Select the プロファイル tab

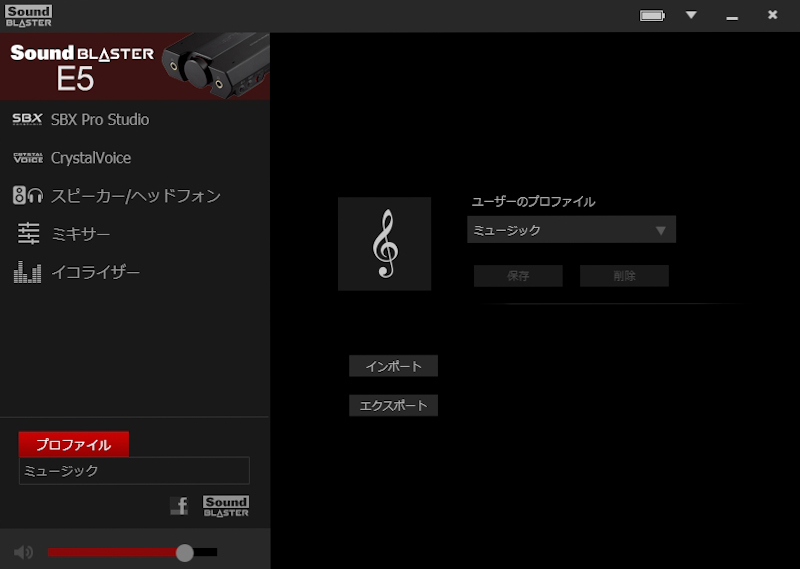[73, 444]
